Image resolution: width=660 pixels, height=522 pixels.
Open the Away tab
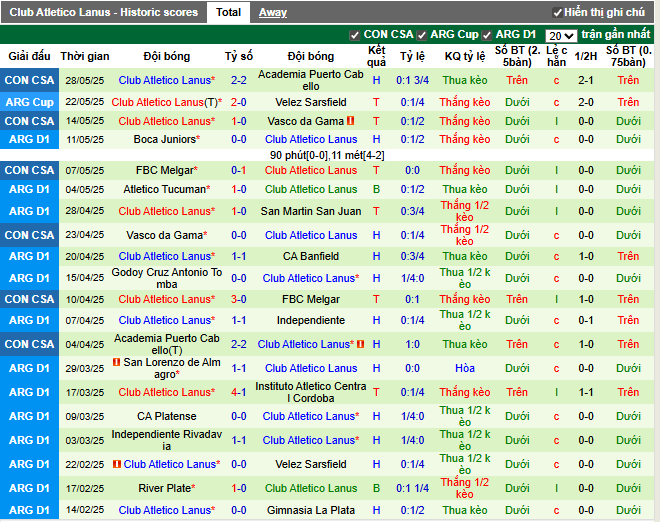coord(273,13)
